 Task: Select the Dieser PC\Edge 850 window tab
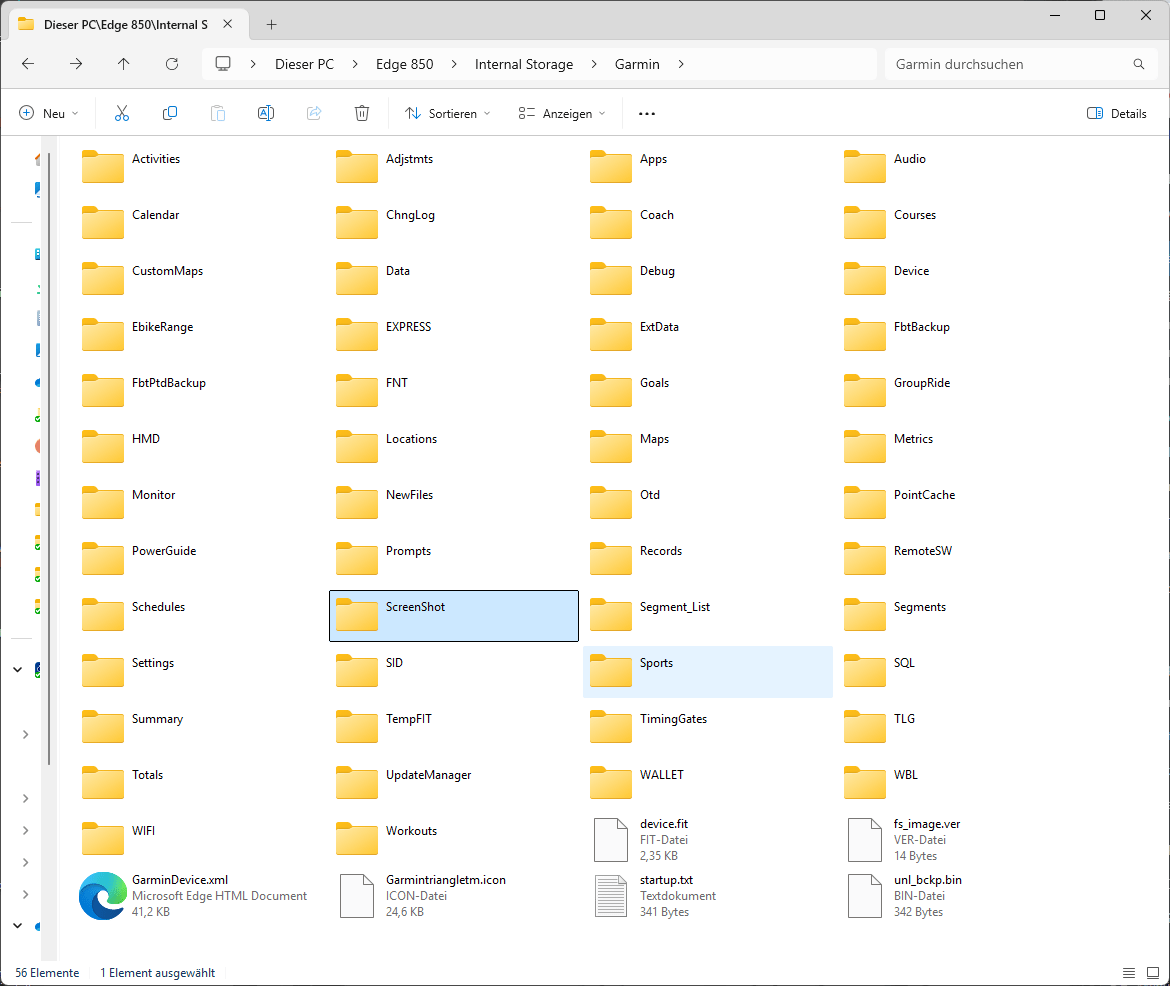tap(125, 25)
